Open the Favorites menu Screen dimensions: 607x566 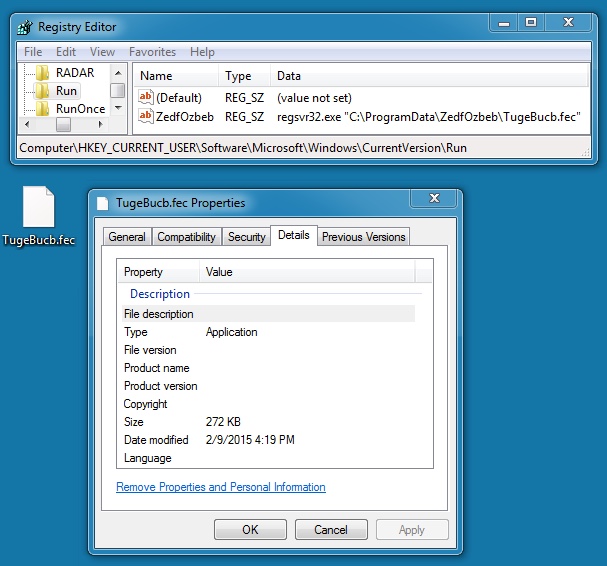[x=152, y=52]
